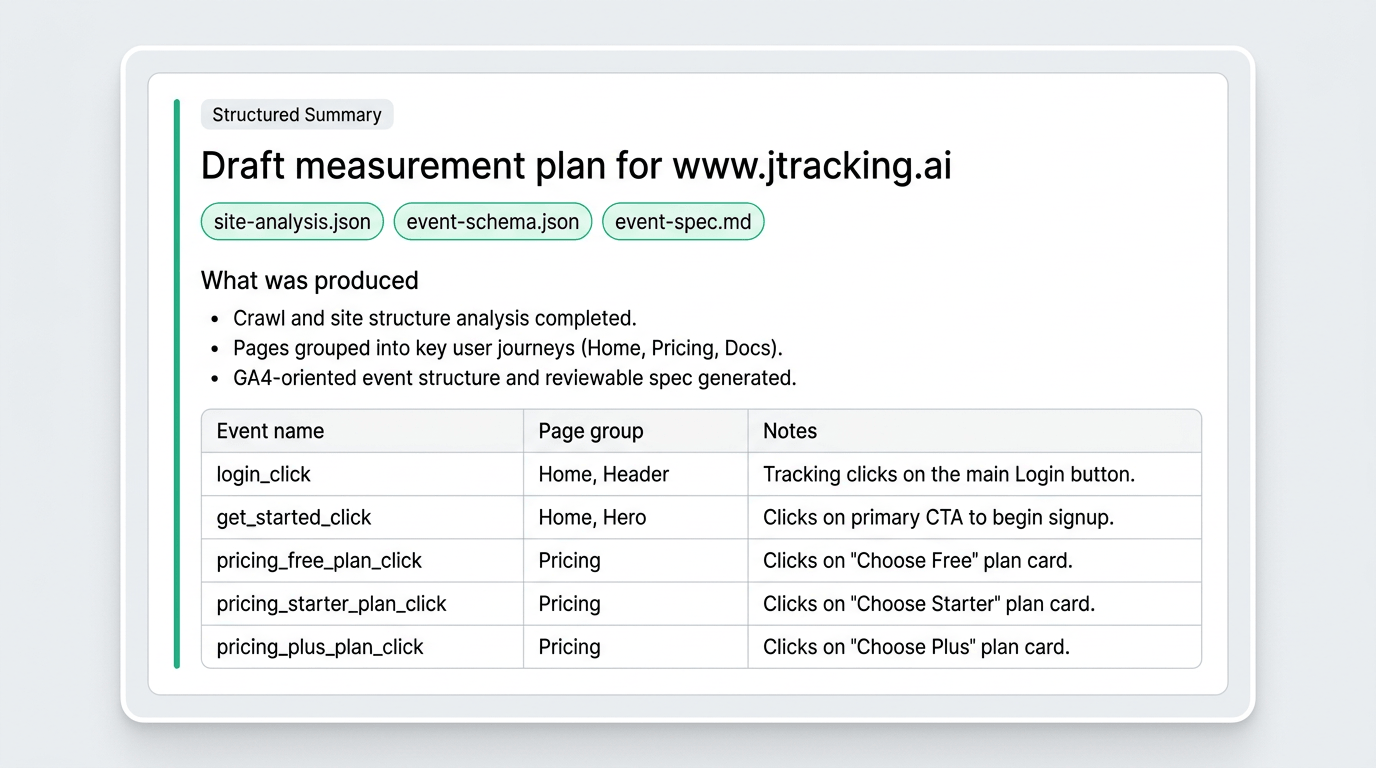Click the Home, Header page group entry
This screenshot has height=768, width=1376.
[603, 474]
